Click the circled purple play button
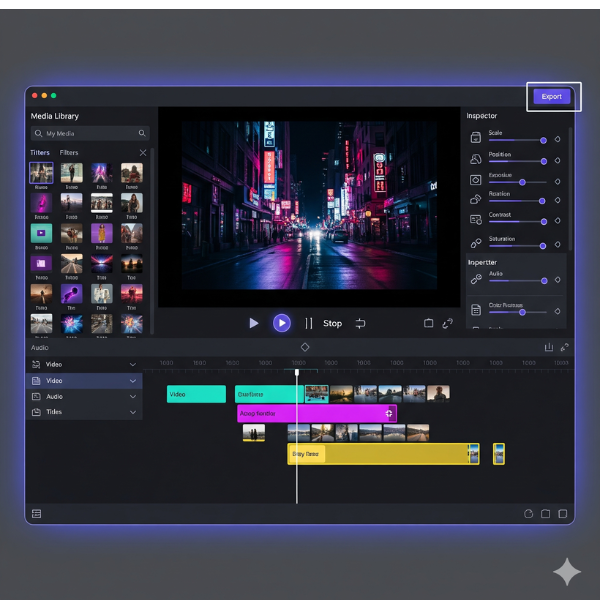 pos(282,323)
